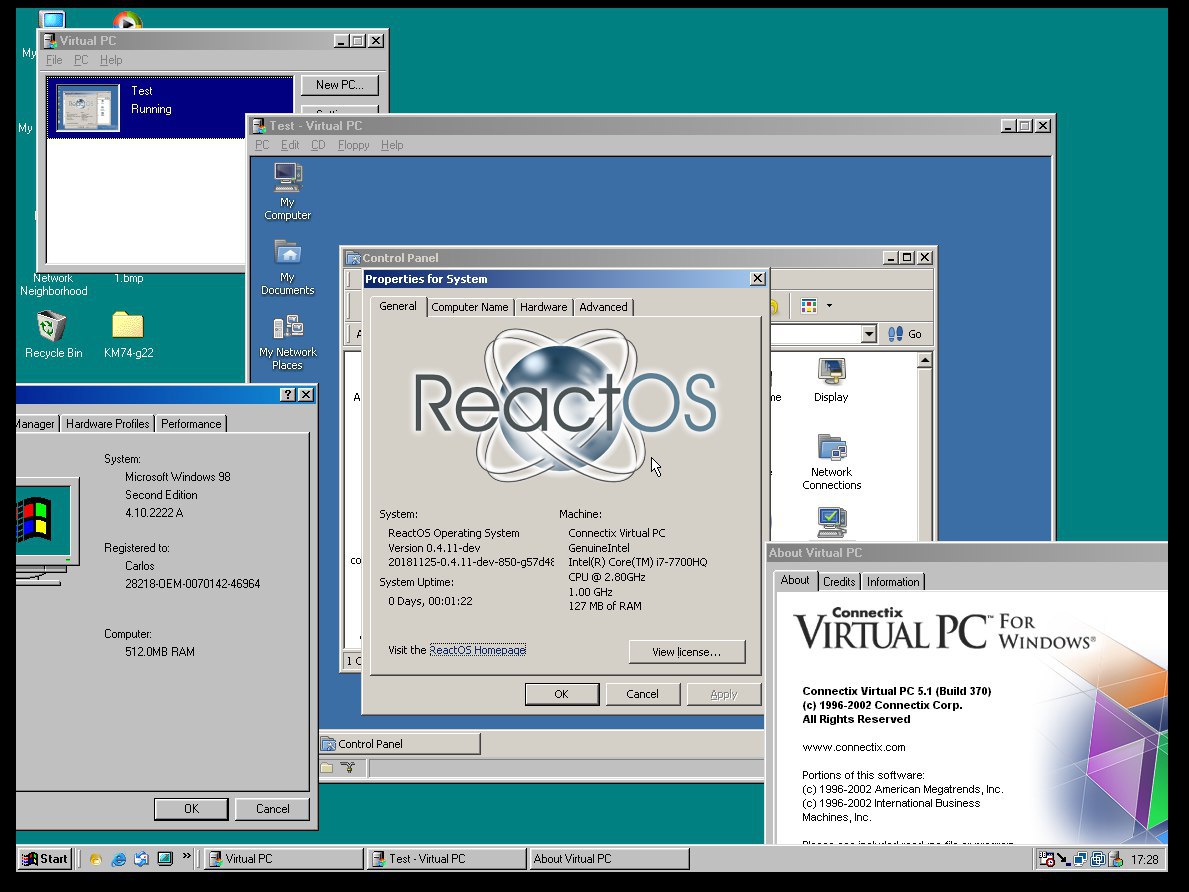Click scroll up arrow in Control Panel window

click(x=924, y=361)
